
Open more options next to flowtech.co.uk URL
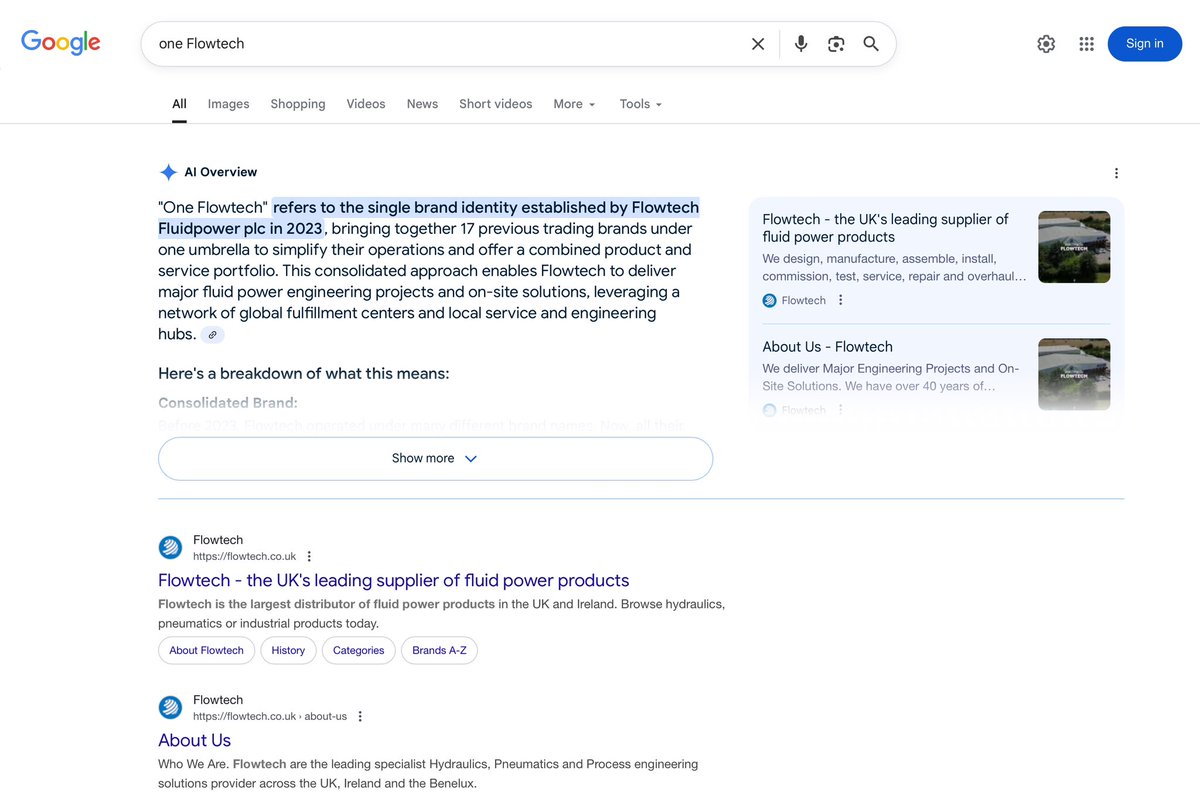coord(309,557)
